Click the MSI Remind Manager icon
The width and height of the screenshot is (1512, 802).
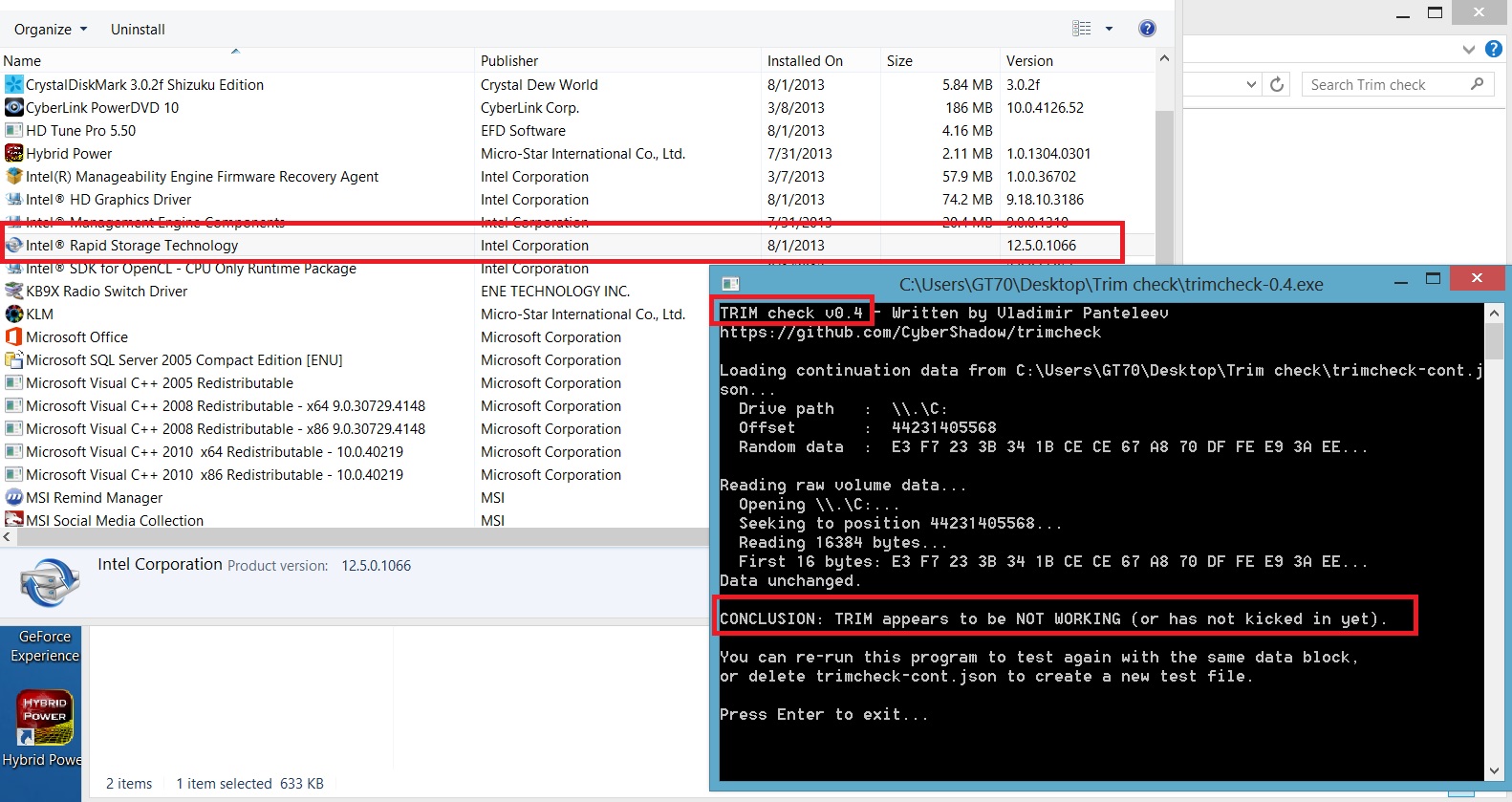[x=13, y=498]
